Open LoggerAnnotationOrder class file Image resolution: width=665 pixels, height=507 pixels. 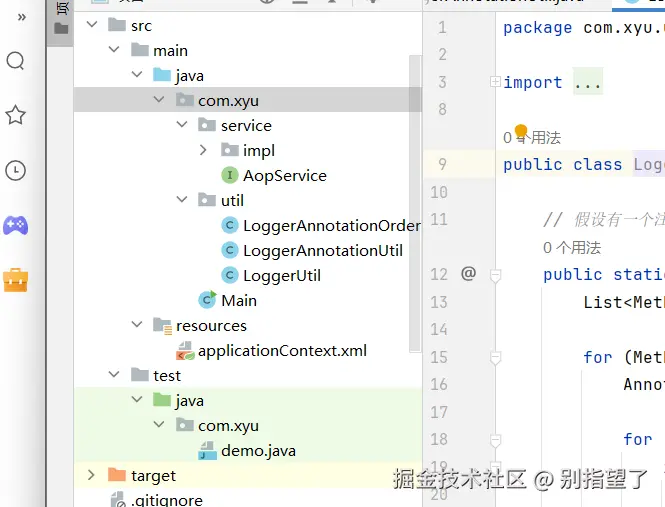point(332,226)
